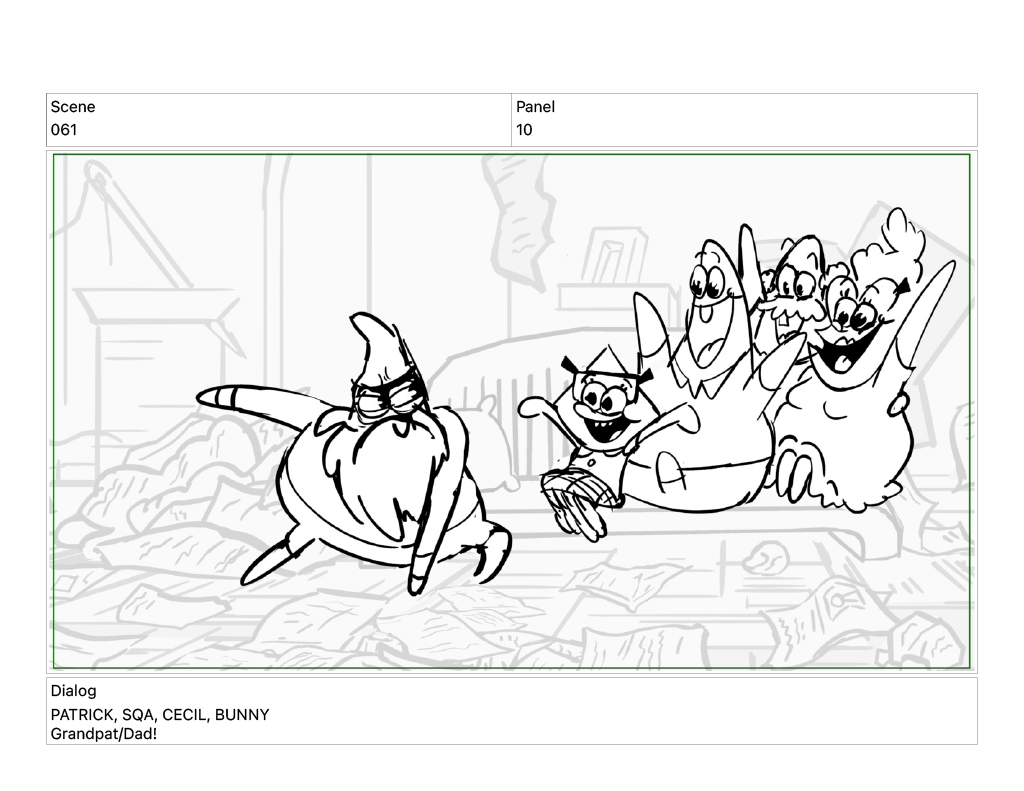This screenshot has height=791, width=1024.
Task: Select the PATRICK, SQA, CECIL, BUNNY speaker line
Action: [x=160, y=715]
